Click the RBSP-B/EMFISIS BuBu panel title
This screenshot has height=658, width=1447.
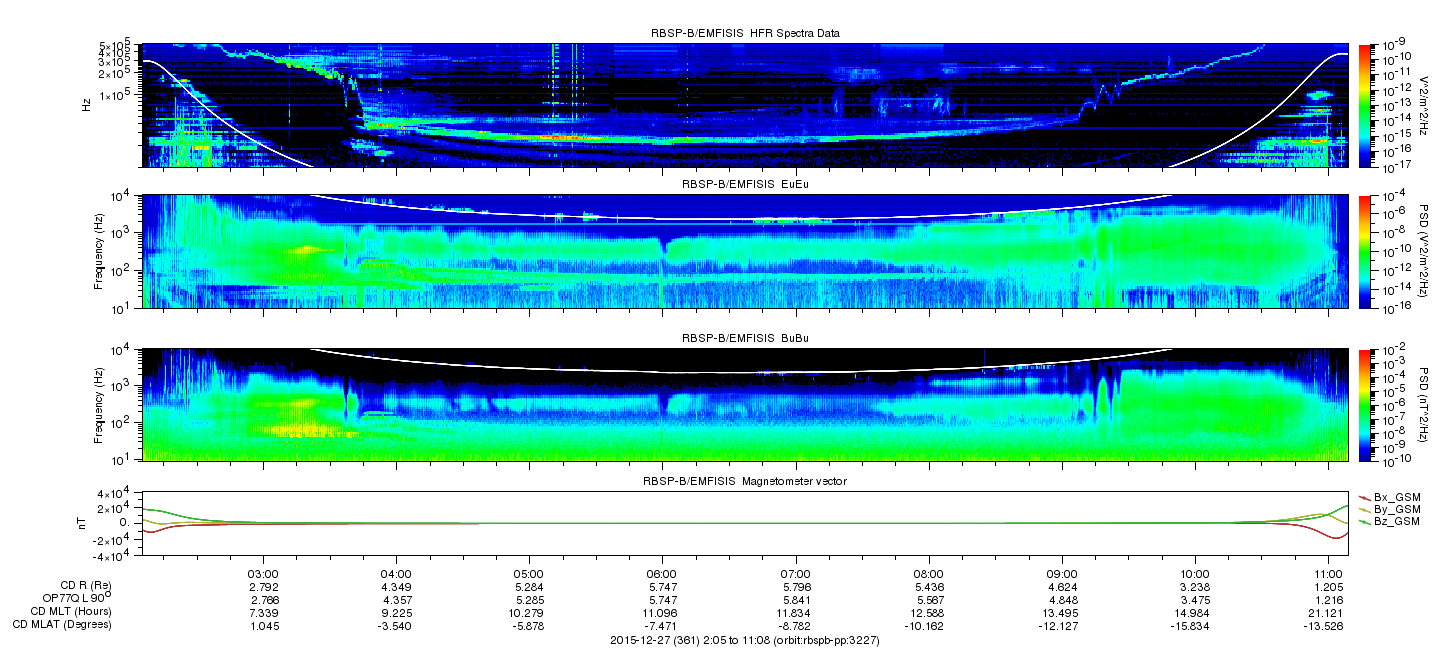(x=745, y=339)
